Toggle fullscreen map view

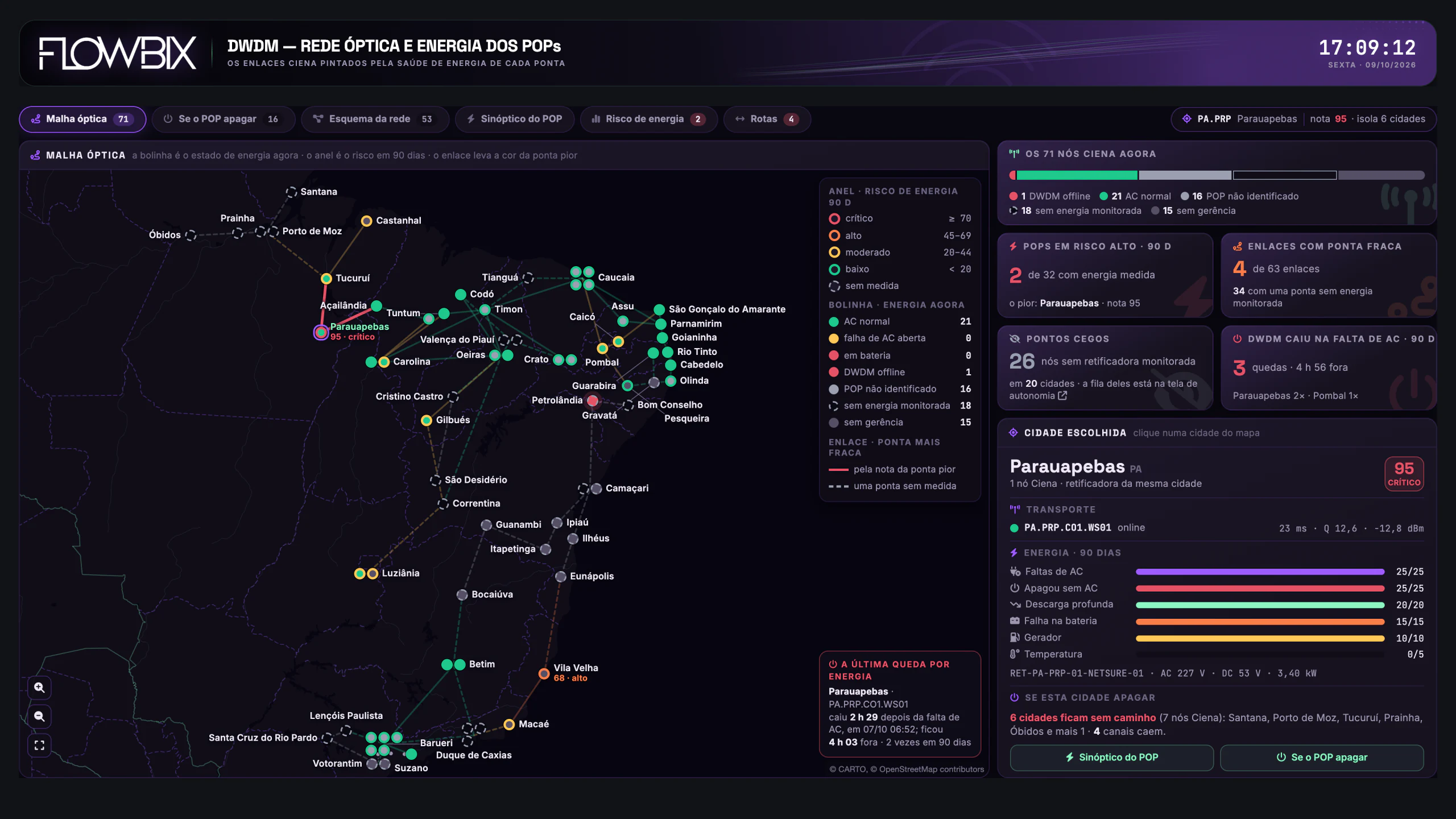pyautogui.click(x=39, y=745)
